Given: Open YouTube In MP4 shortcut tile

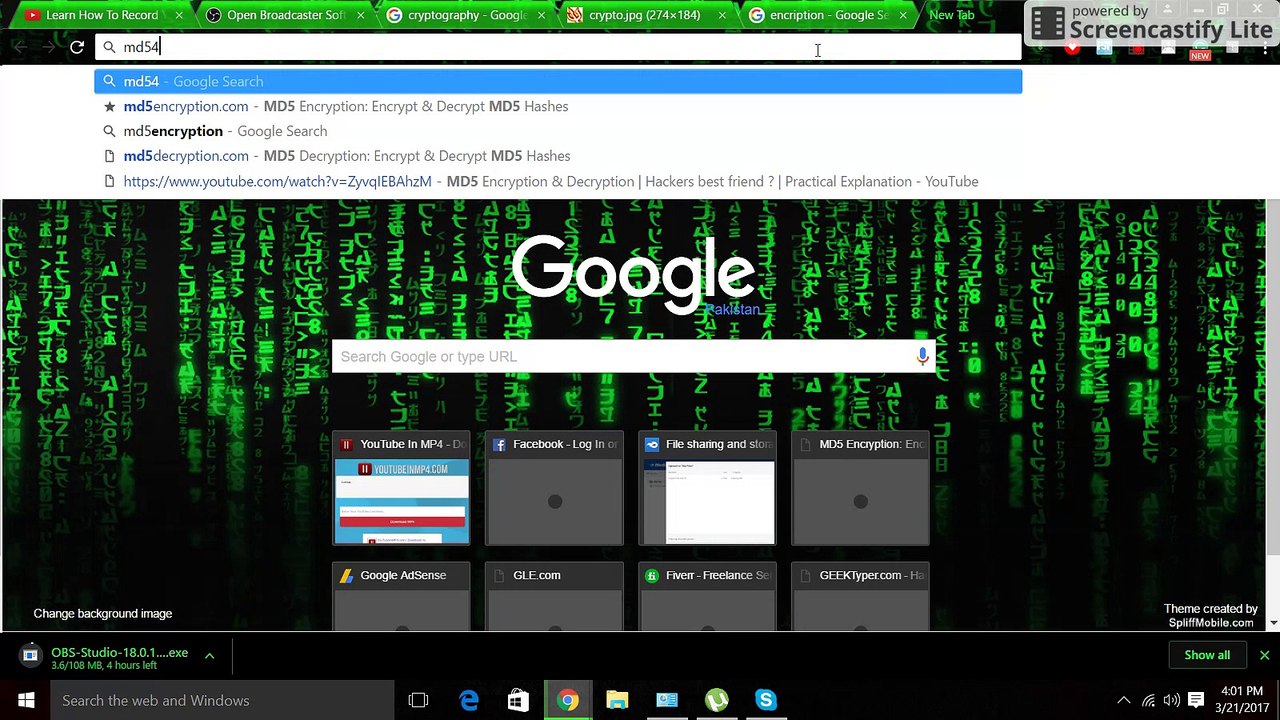Looking at the screenshot, I should click(401, 488).
